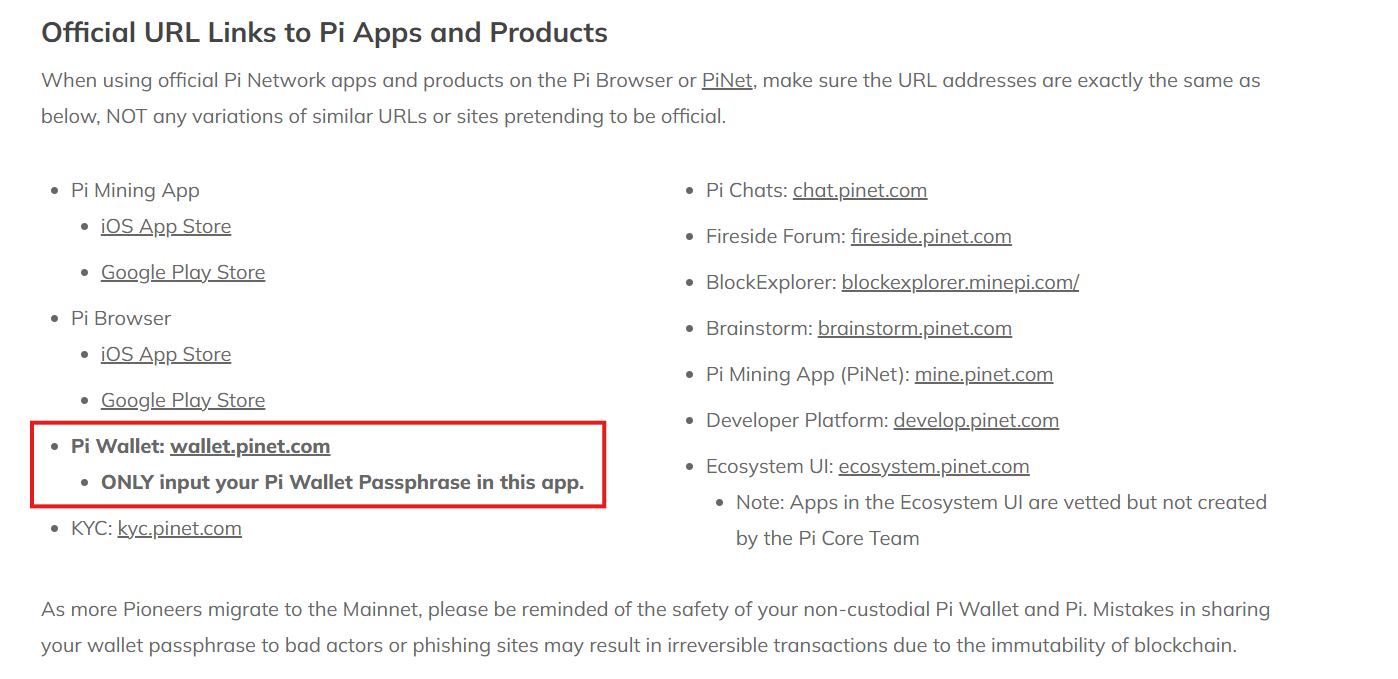
Task: Open the ecosystem.pinet.com link
Action: coord(934,467)
